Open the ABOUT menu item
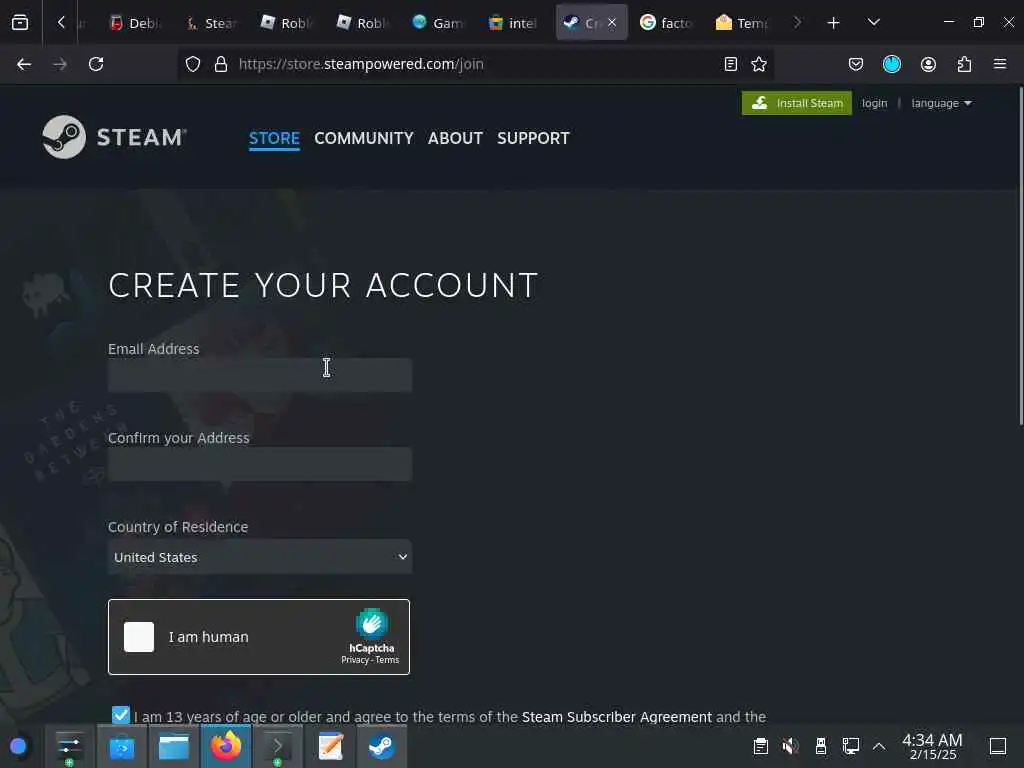This screenshot has width=1024, height=768. (x=455, y=138)
